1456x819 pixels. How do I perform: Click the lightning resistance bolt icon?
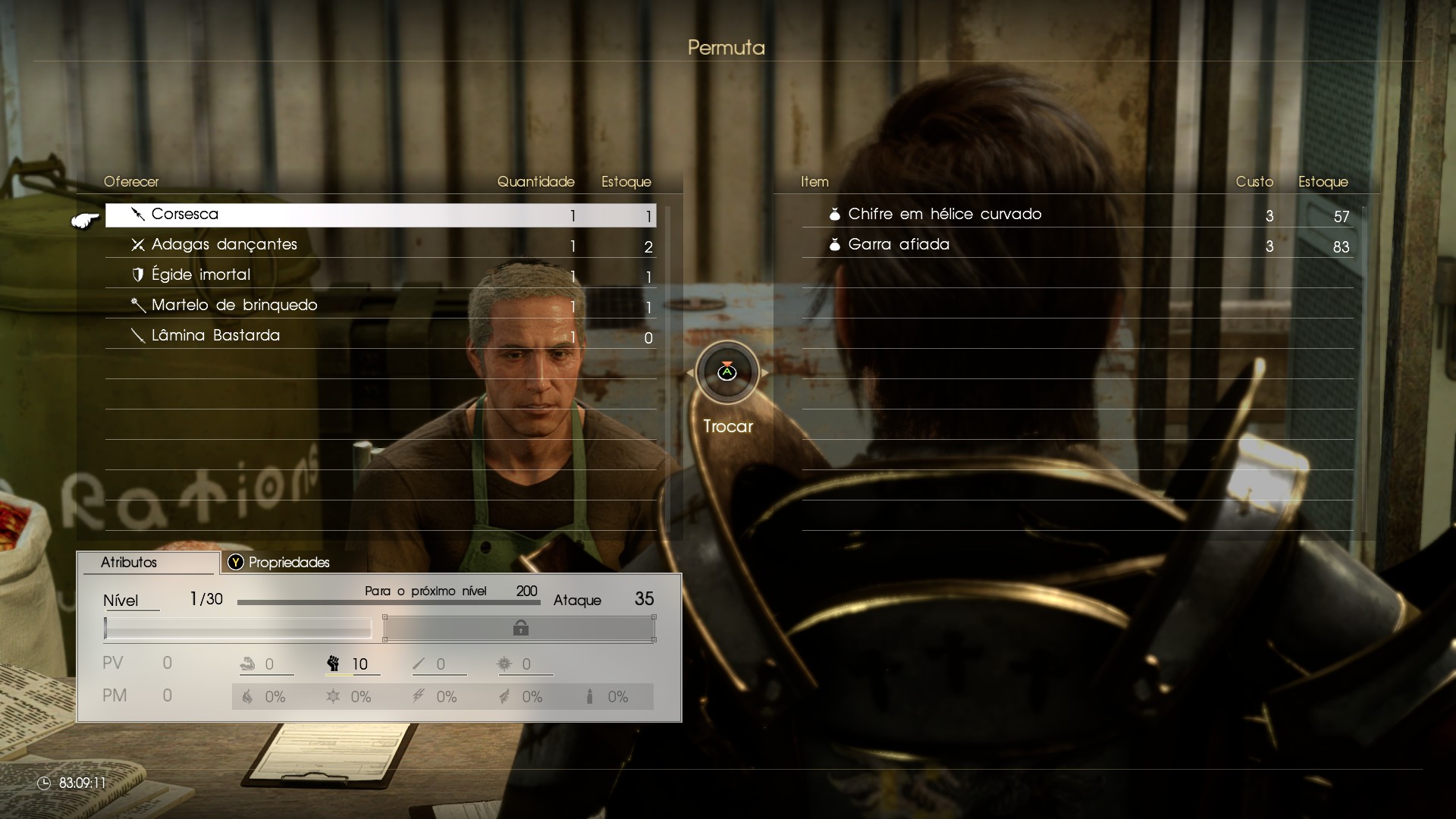pyautogui.click(x=419, y=696)
